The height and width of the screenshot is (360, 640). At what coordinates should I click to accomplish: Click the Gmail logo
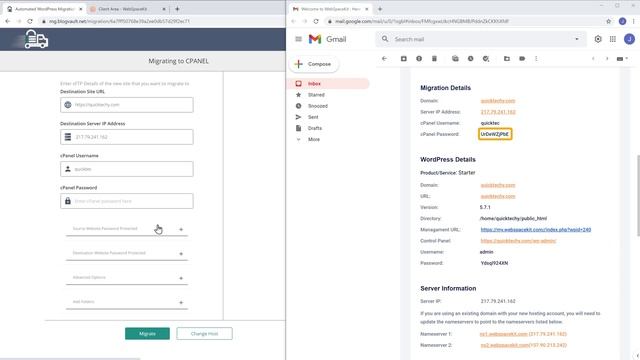pos(327,39)
